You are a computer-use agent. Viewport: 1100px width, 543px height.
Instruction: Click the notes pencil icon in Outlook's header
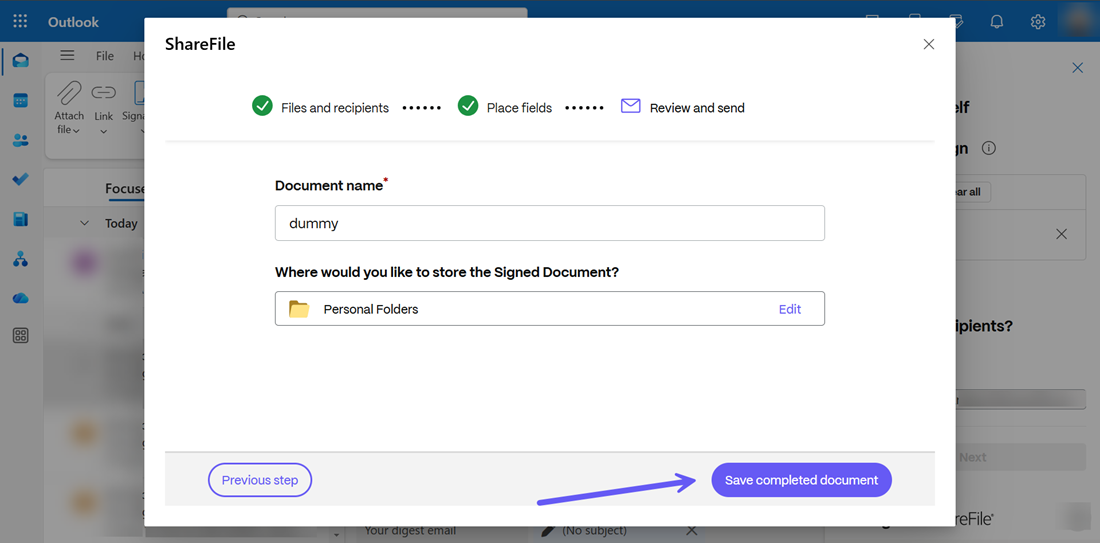[x=955, y=20]
